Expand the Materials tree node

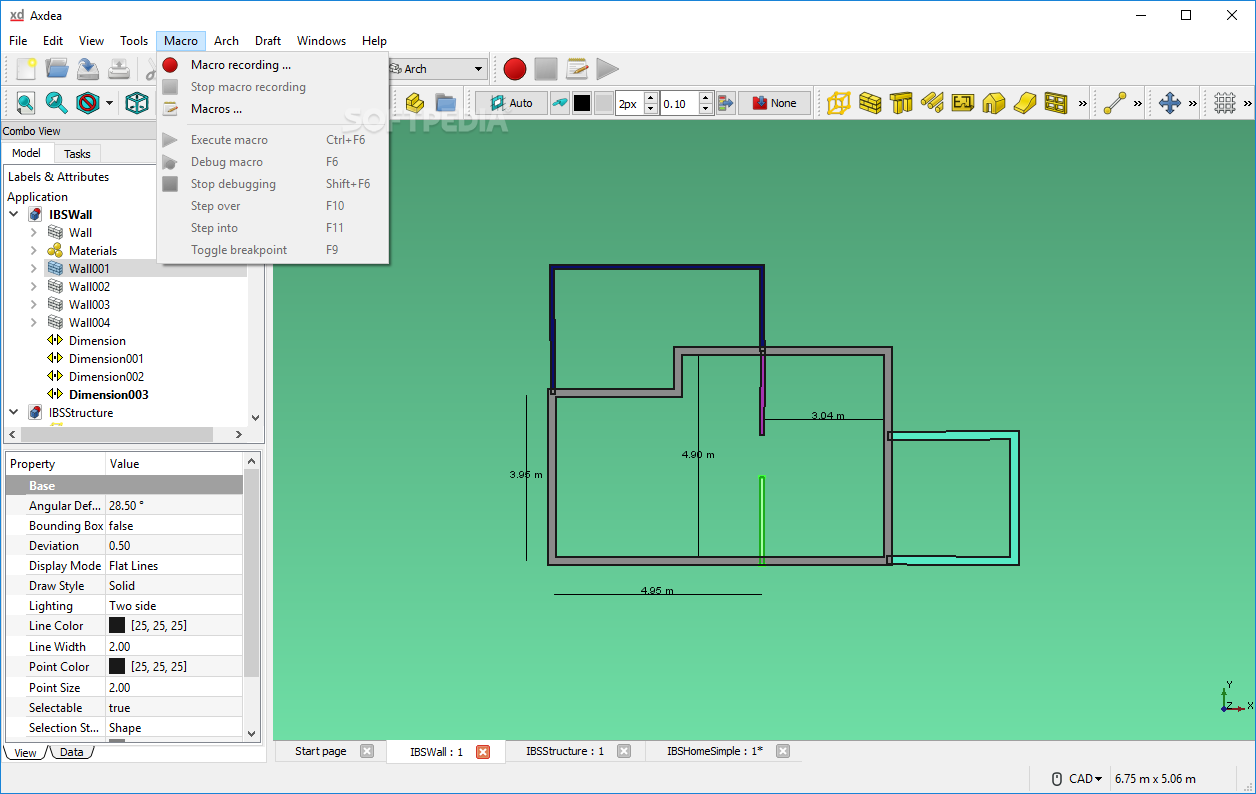(33, 250)
